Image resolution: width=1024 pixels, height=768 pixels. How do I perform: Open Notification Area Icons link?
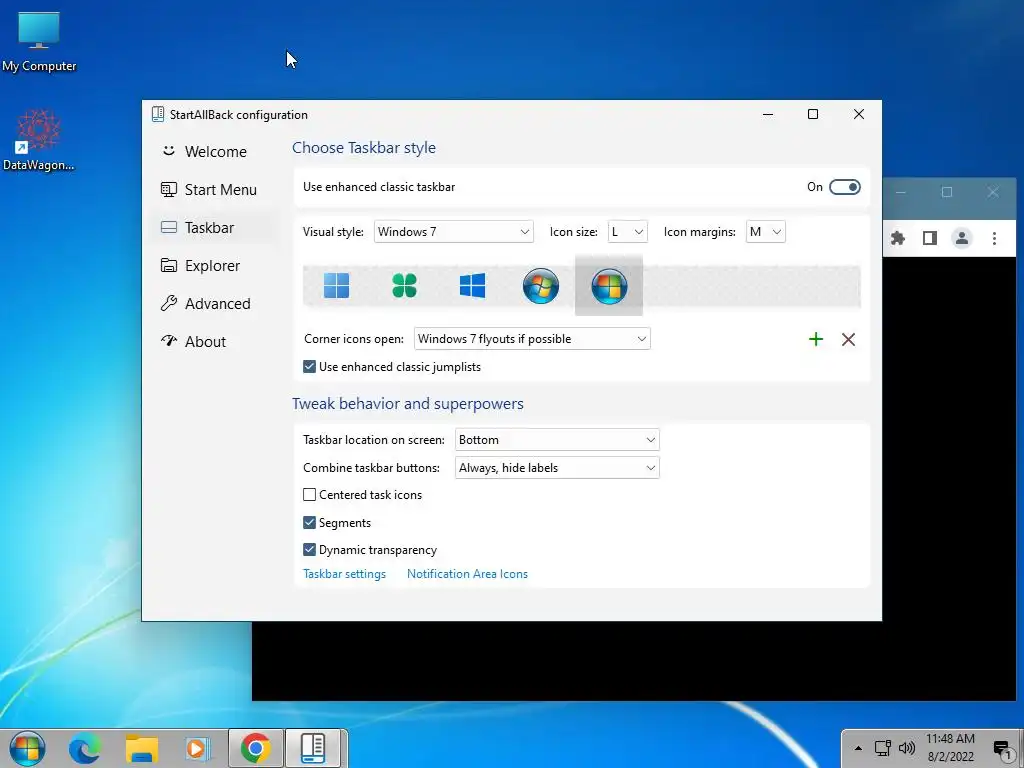click(467, 574)
